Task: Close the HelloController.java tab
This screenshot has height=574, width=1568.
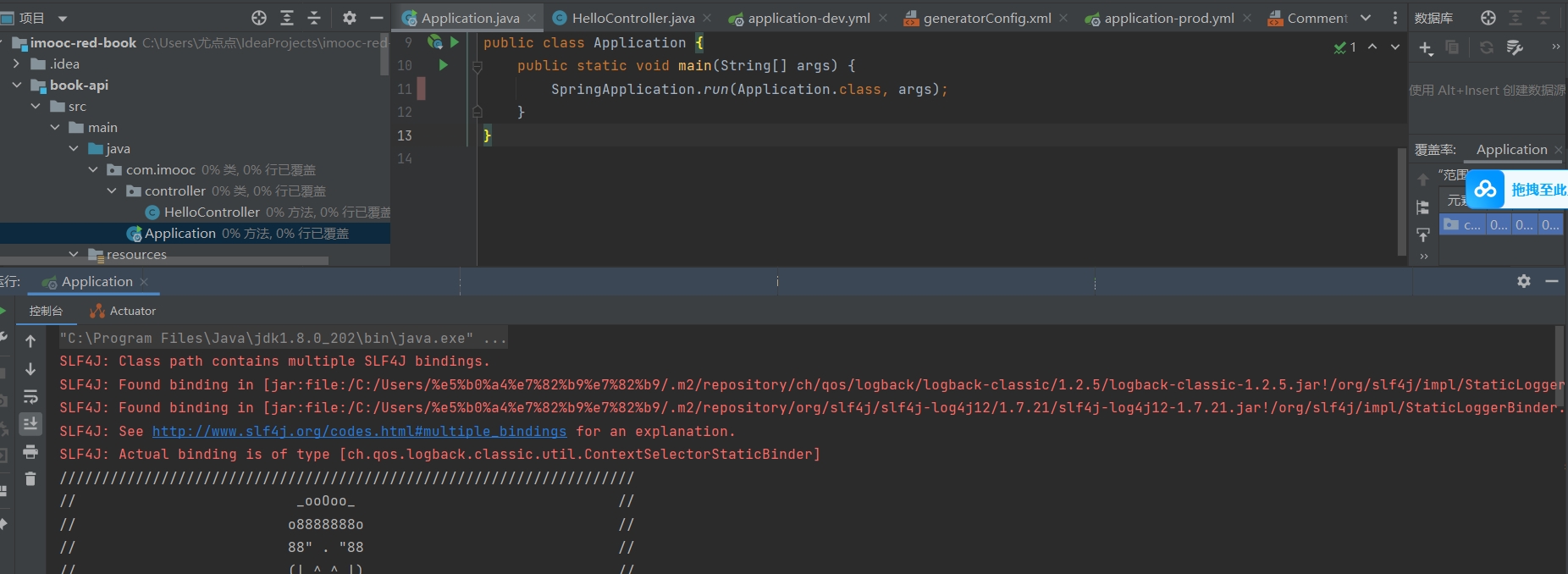Action: [x=707, y=18]
